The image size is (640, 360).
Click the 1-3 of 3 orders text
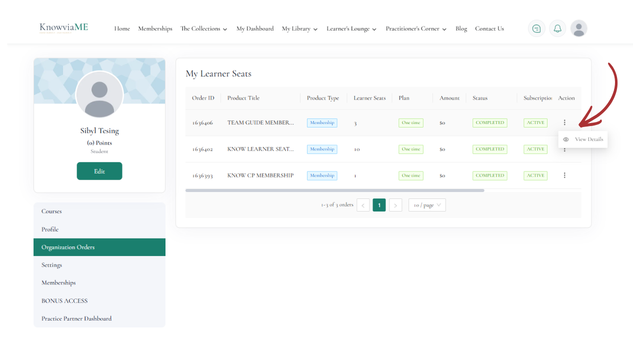[337, 205]
